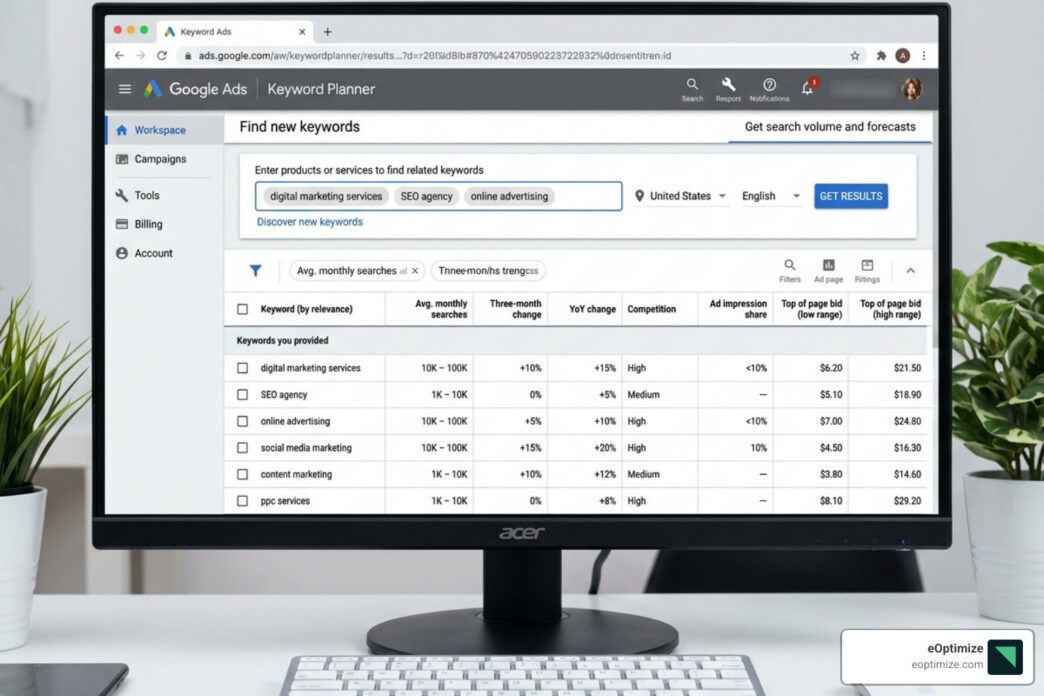The image size is (1044, 696).
Task: Go forward with the browser forward arrow
Action: coord(140,56)
